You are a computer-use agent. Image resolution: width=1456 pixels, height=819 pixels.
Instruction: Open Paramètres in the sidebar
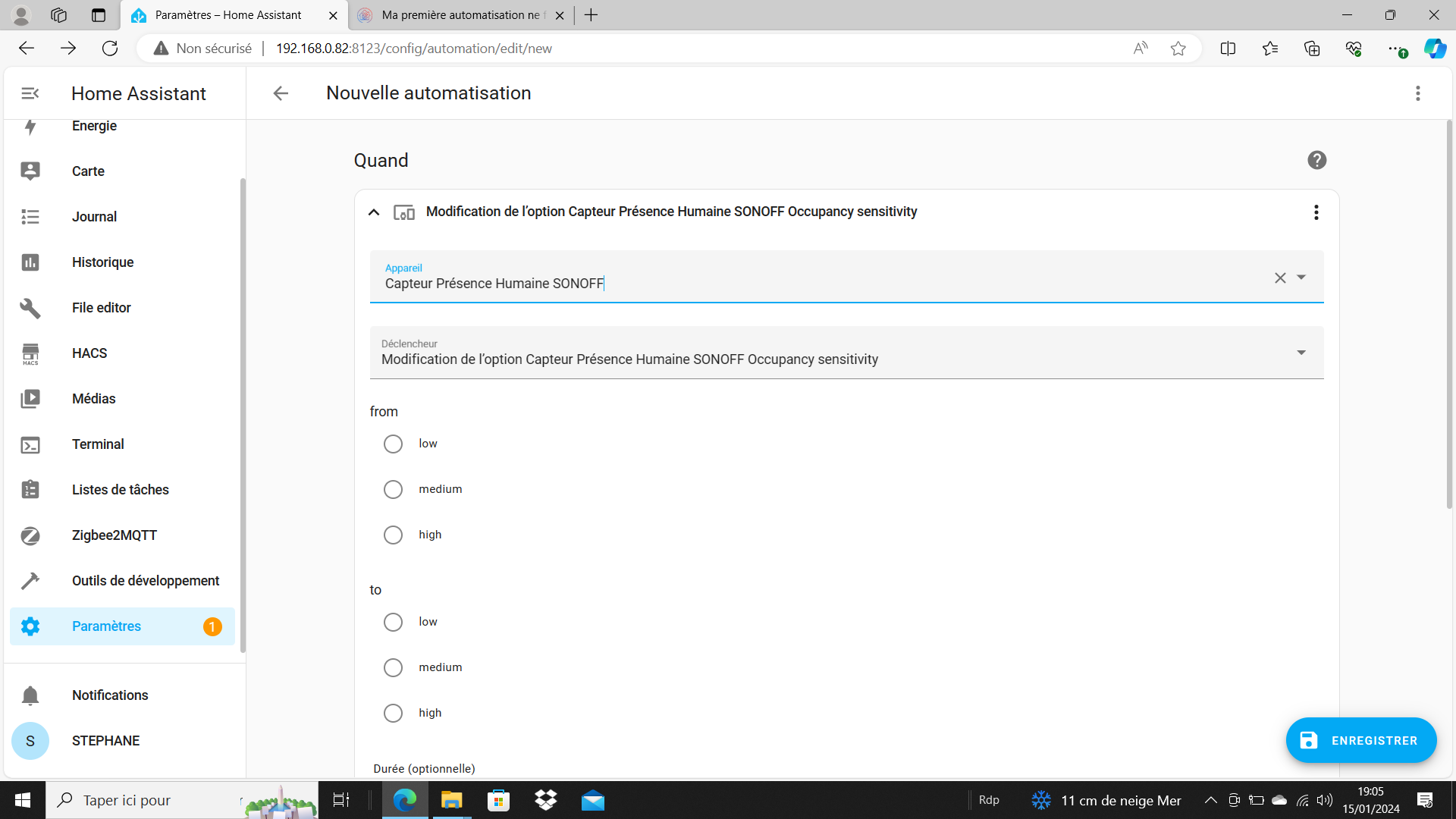(106, 626)
